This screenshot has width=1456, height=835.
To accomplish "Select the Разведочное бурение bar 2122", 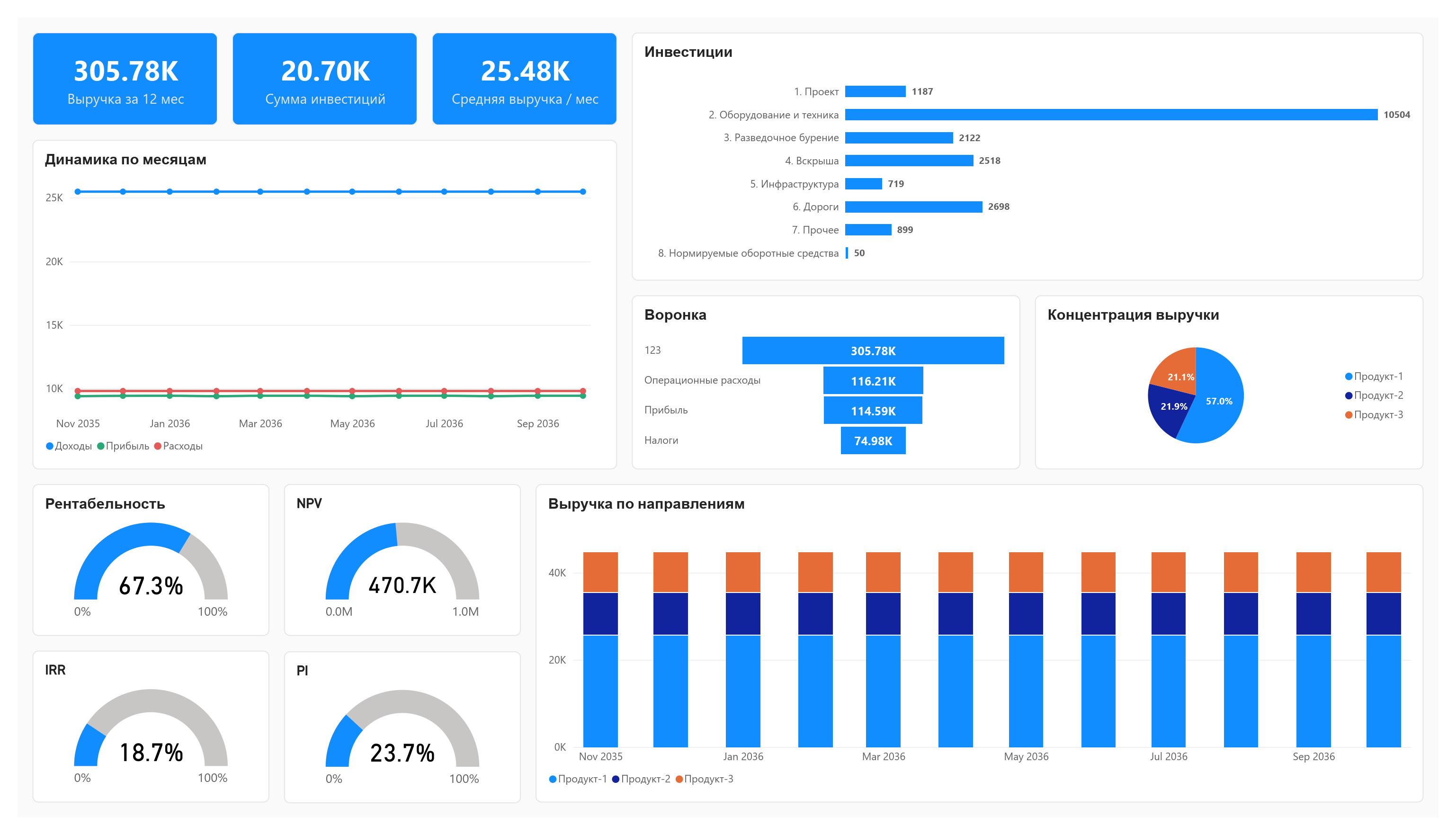I will pos(899,138).
